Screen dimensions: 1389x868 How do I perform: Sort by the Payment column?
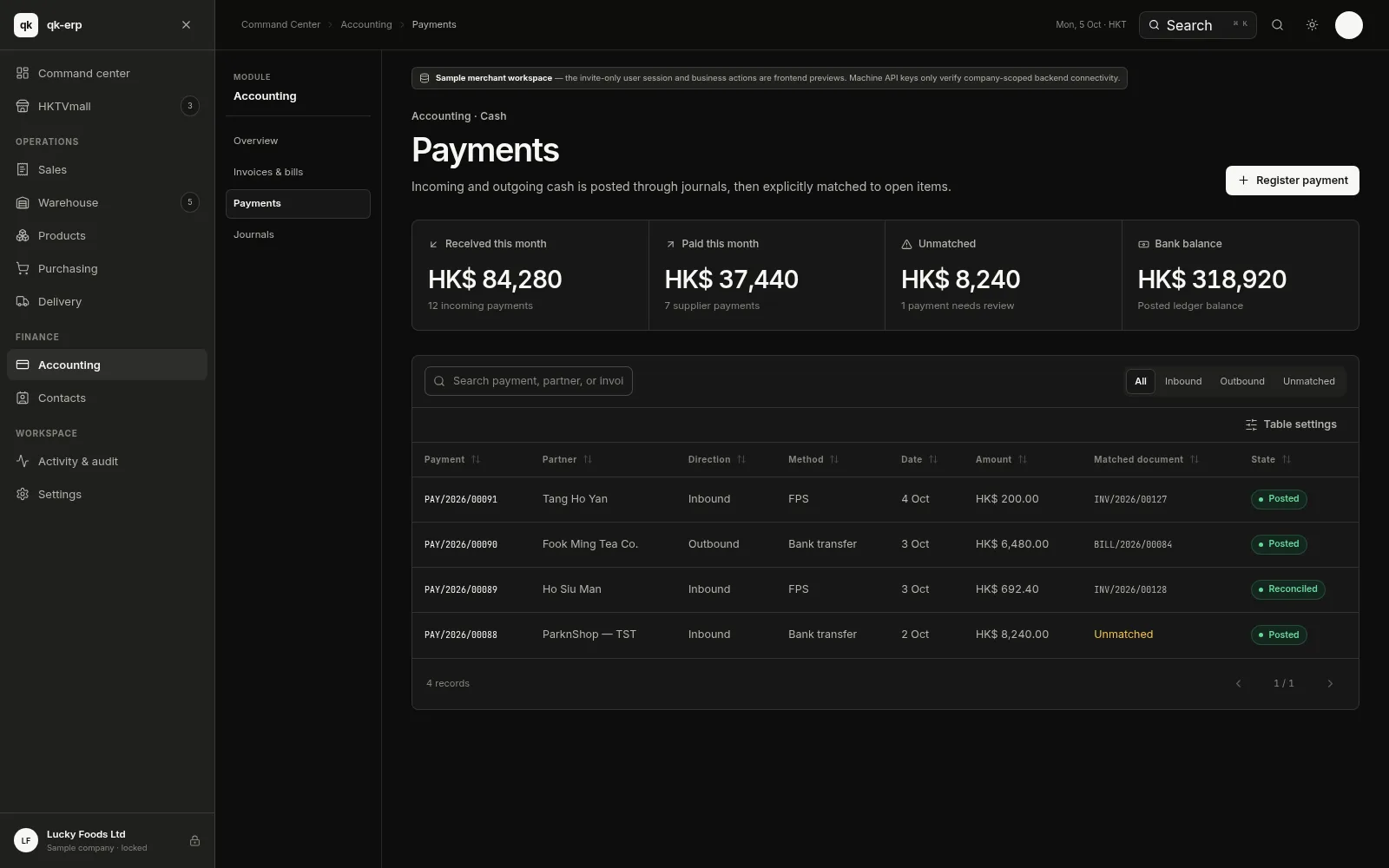[x=451, y=459]
